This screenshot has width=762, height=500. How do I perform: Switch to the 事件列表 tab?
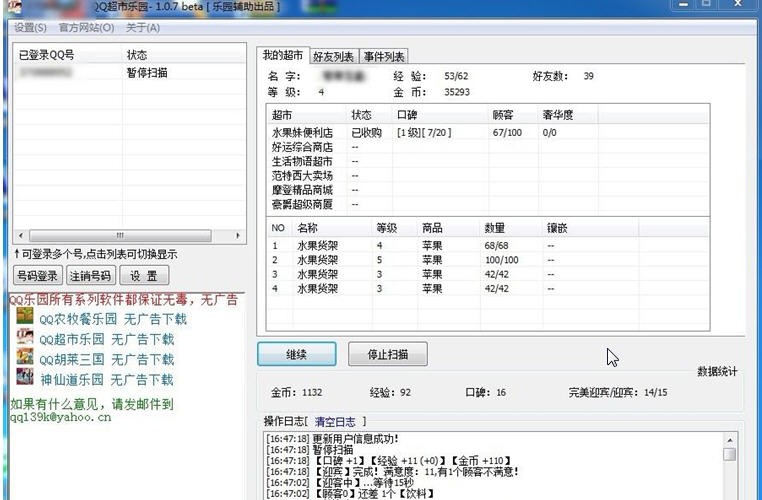click(384, 57)
